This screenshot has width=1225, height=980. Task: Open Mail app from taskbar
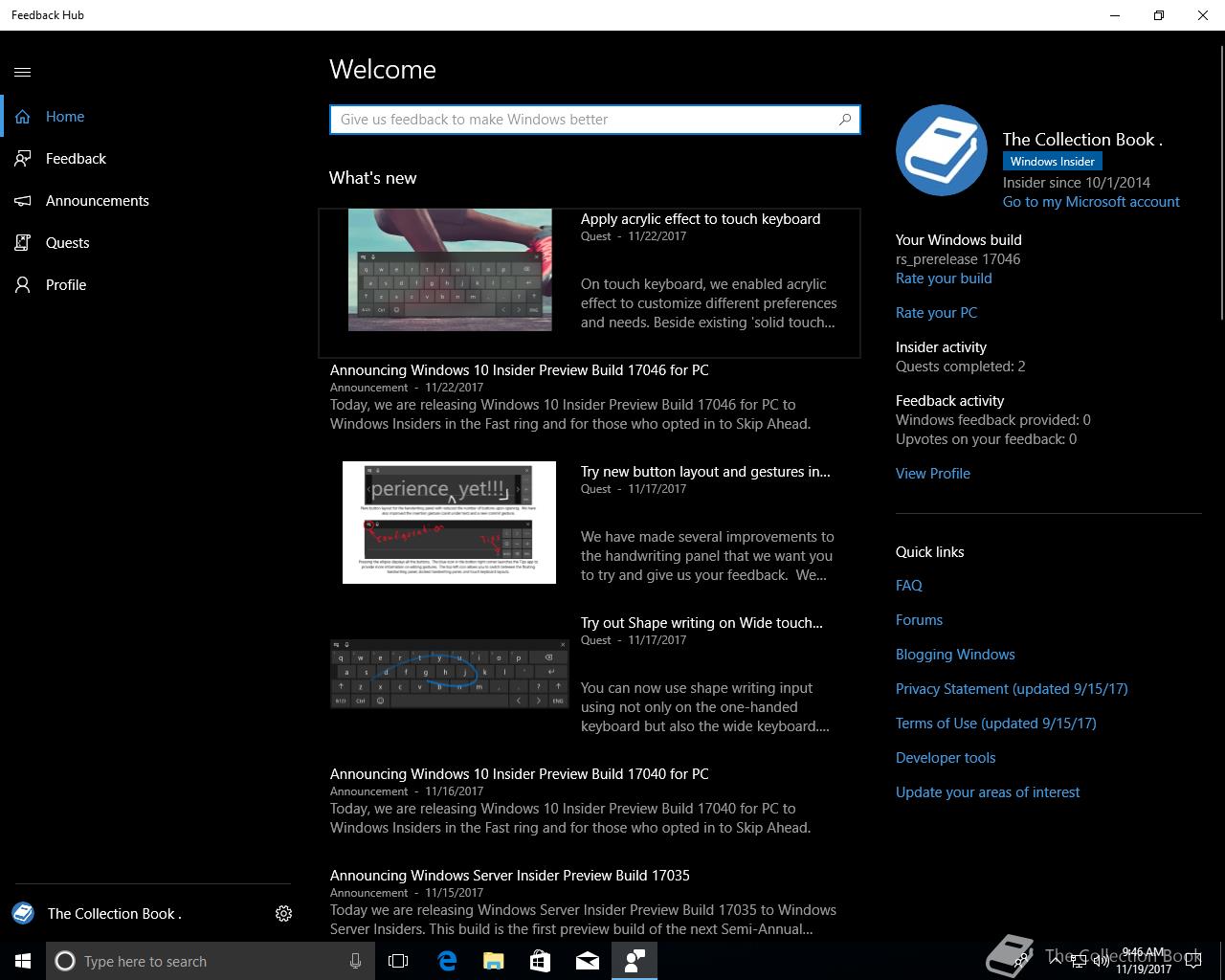(588, 961)
